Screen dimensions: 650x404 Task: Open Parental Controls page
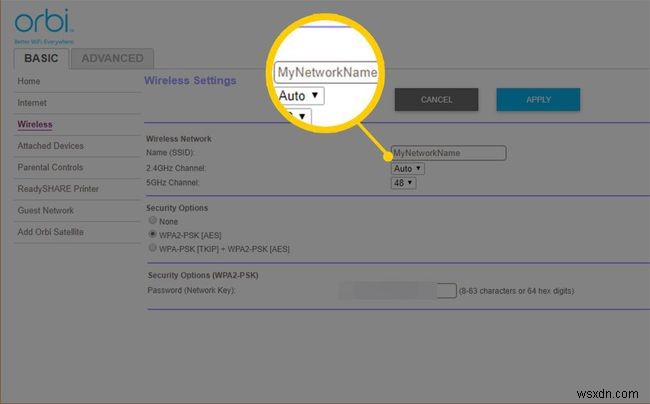click(x=50, y=167)
